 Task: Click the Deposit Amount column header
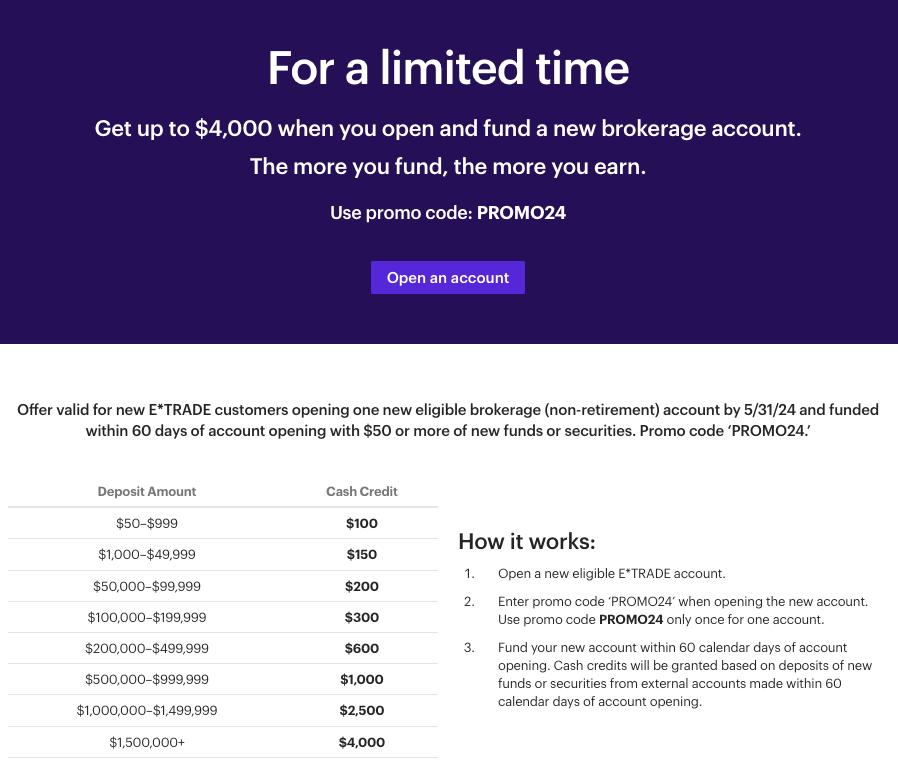point(147,491)
